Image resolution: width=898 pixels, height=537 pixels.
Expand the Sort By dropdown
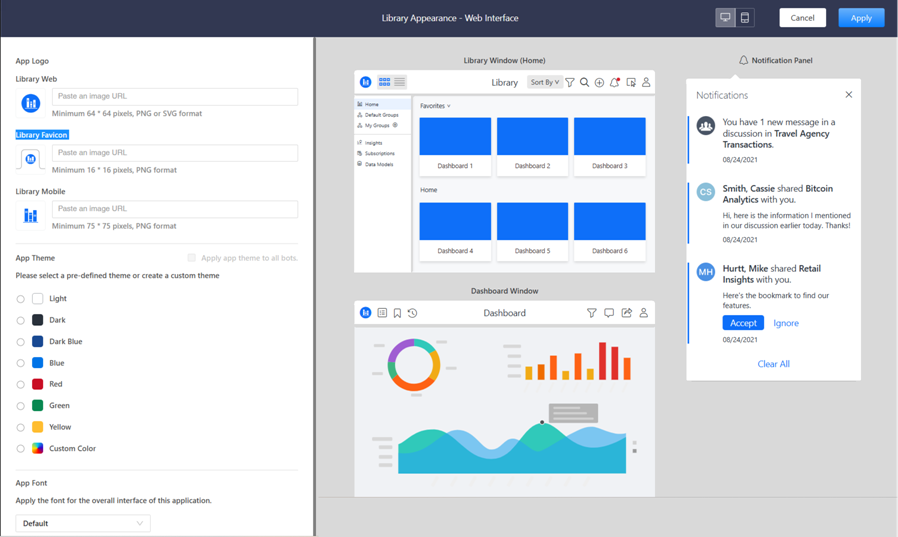(545, 82)
